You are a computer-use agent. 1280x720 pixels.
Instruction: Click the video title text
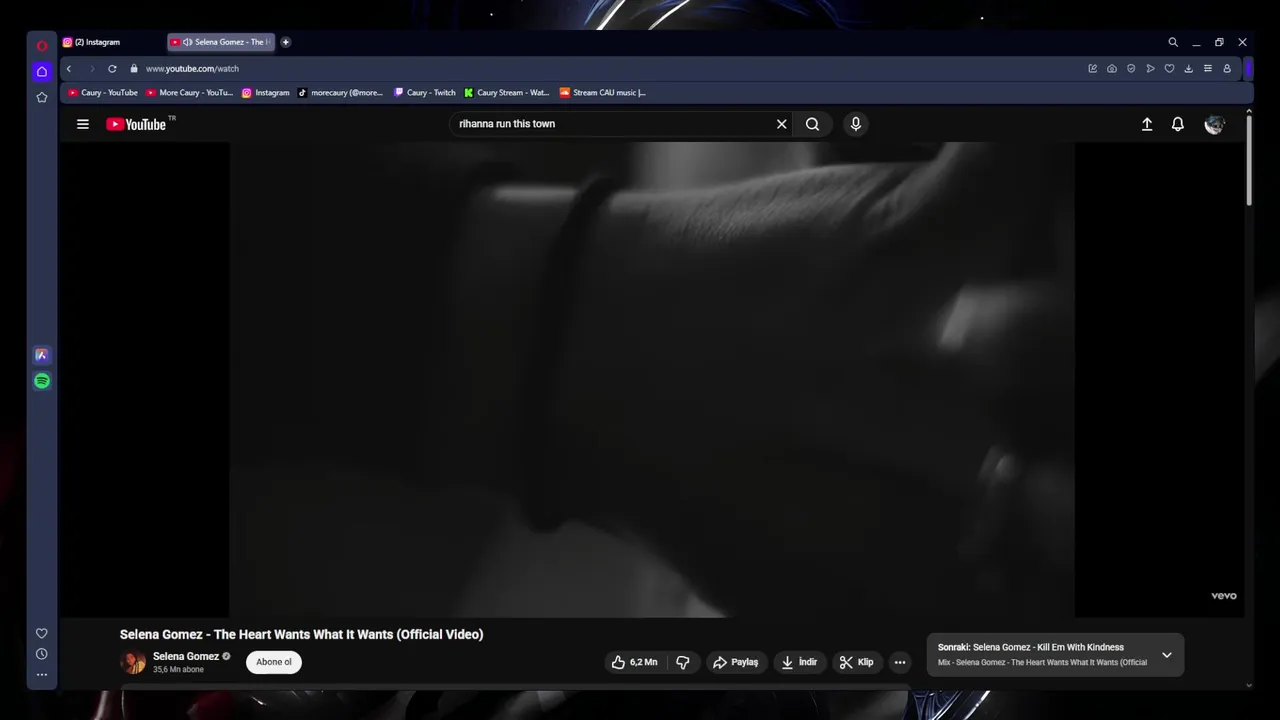pos(301,634)
